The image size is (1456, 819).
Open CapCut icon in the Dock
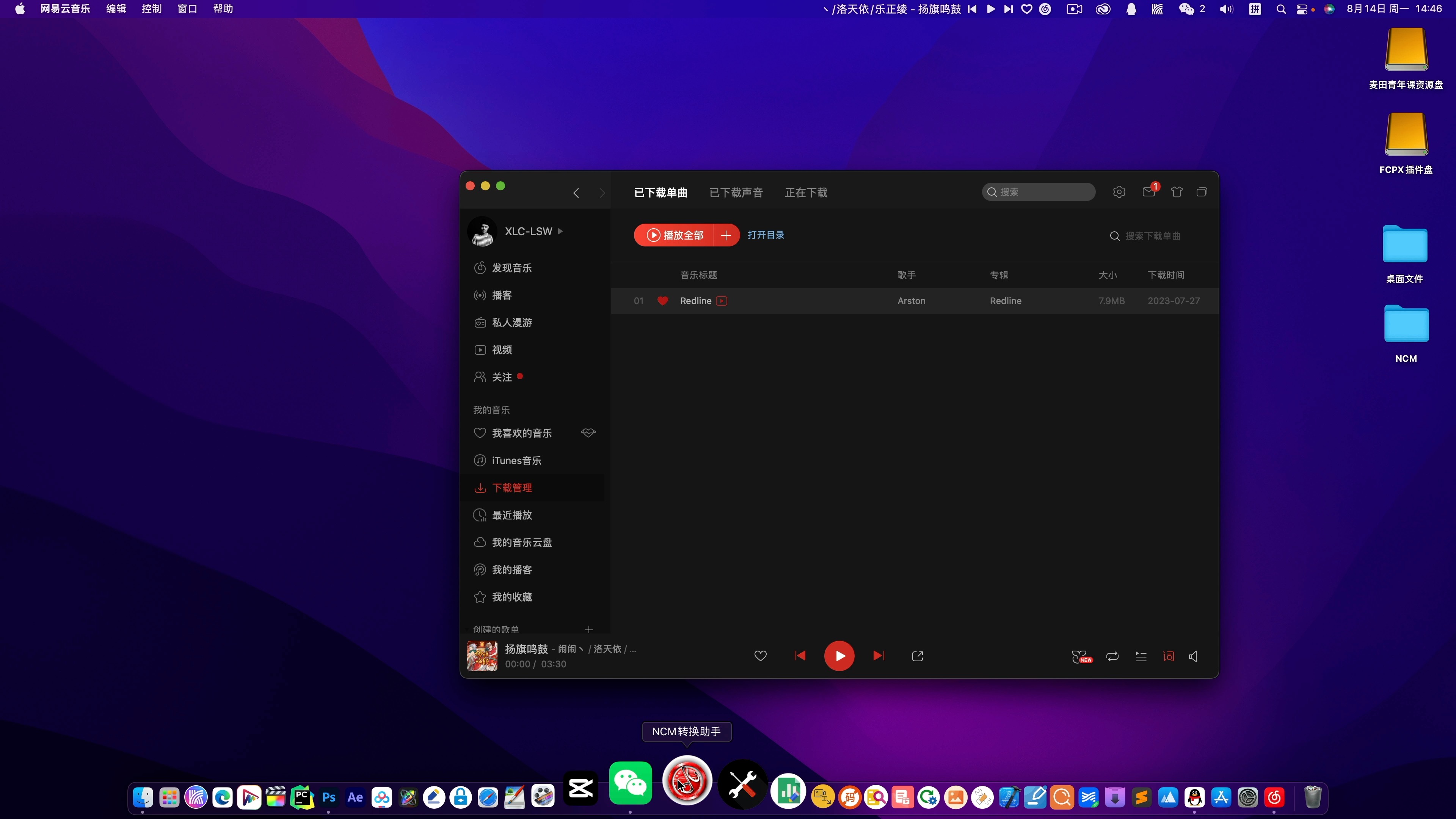(x=581, y=788)
